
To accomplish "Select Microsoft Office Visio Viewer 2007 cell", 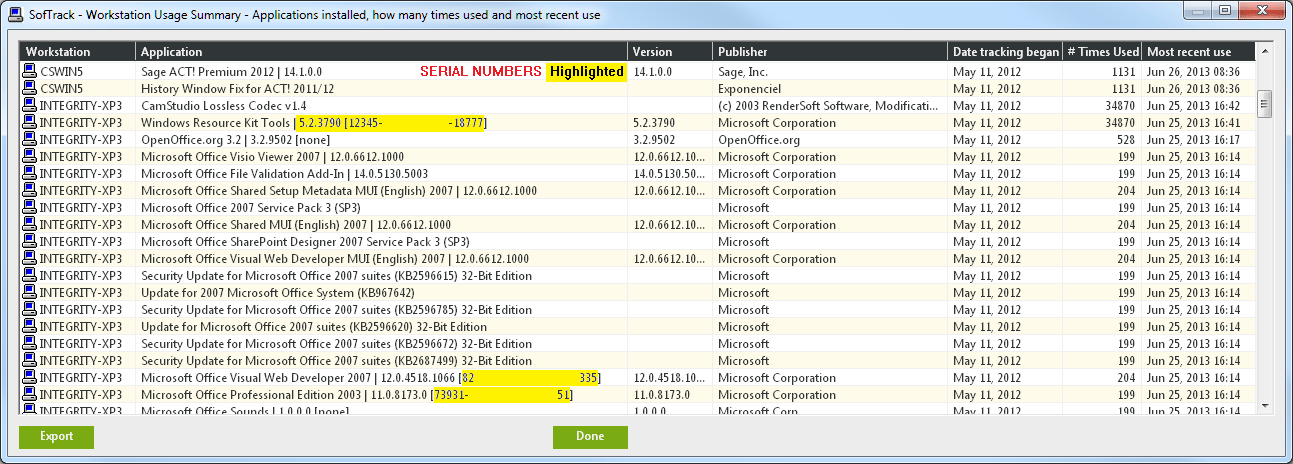I will pyautogui.click(x=382, y=157).
